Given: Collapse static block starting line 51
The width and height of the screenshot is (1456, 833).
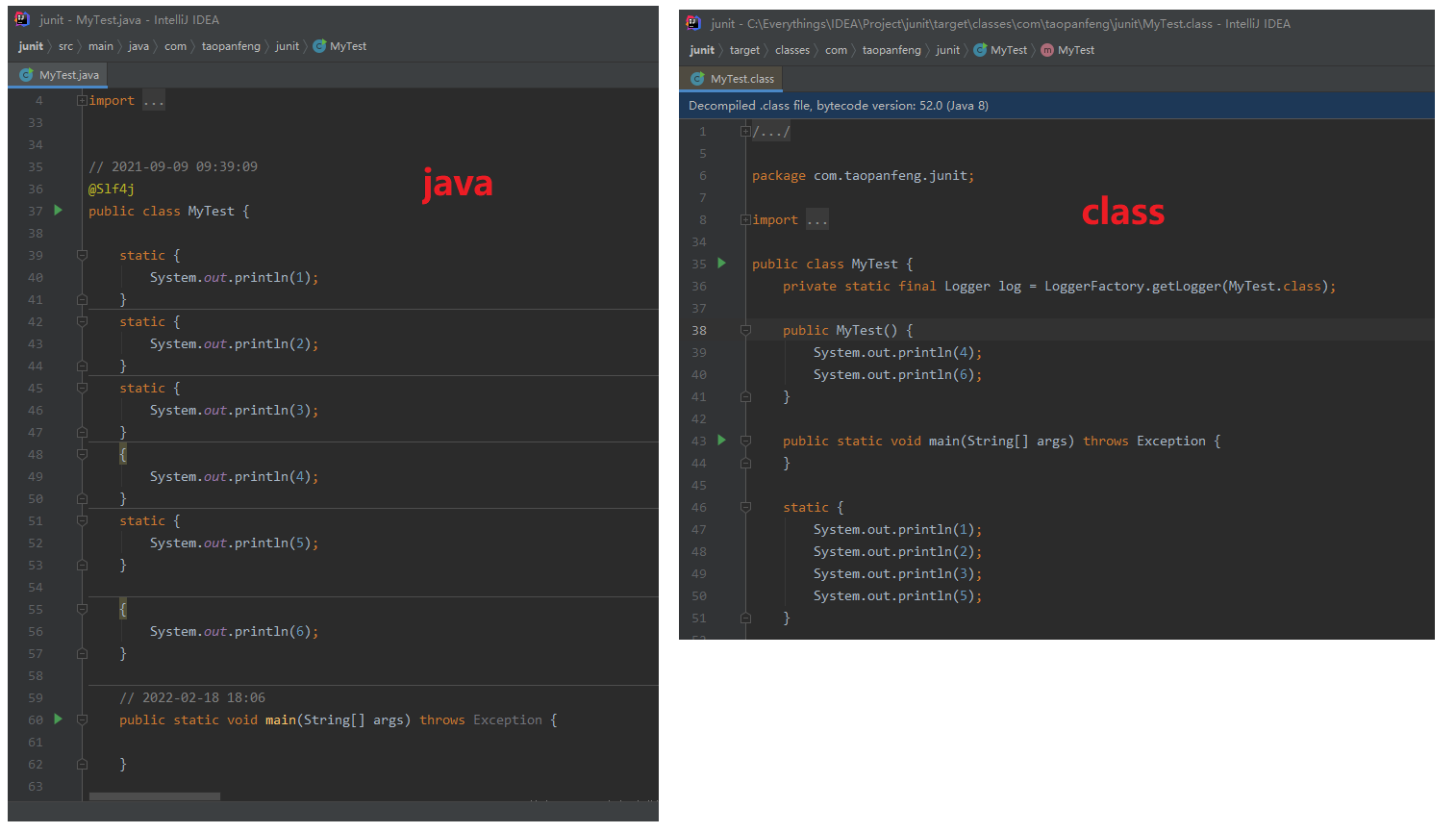Looking at the screenshot, I should click(82, 520).
